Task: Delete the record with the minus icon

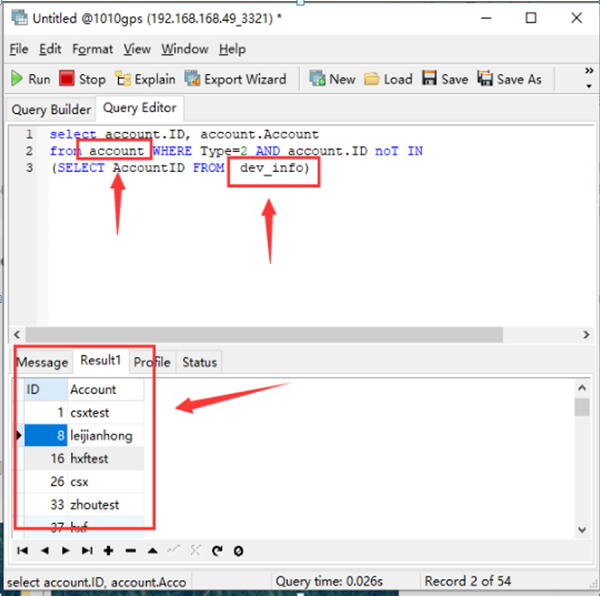Action: 131,550
